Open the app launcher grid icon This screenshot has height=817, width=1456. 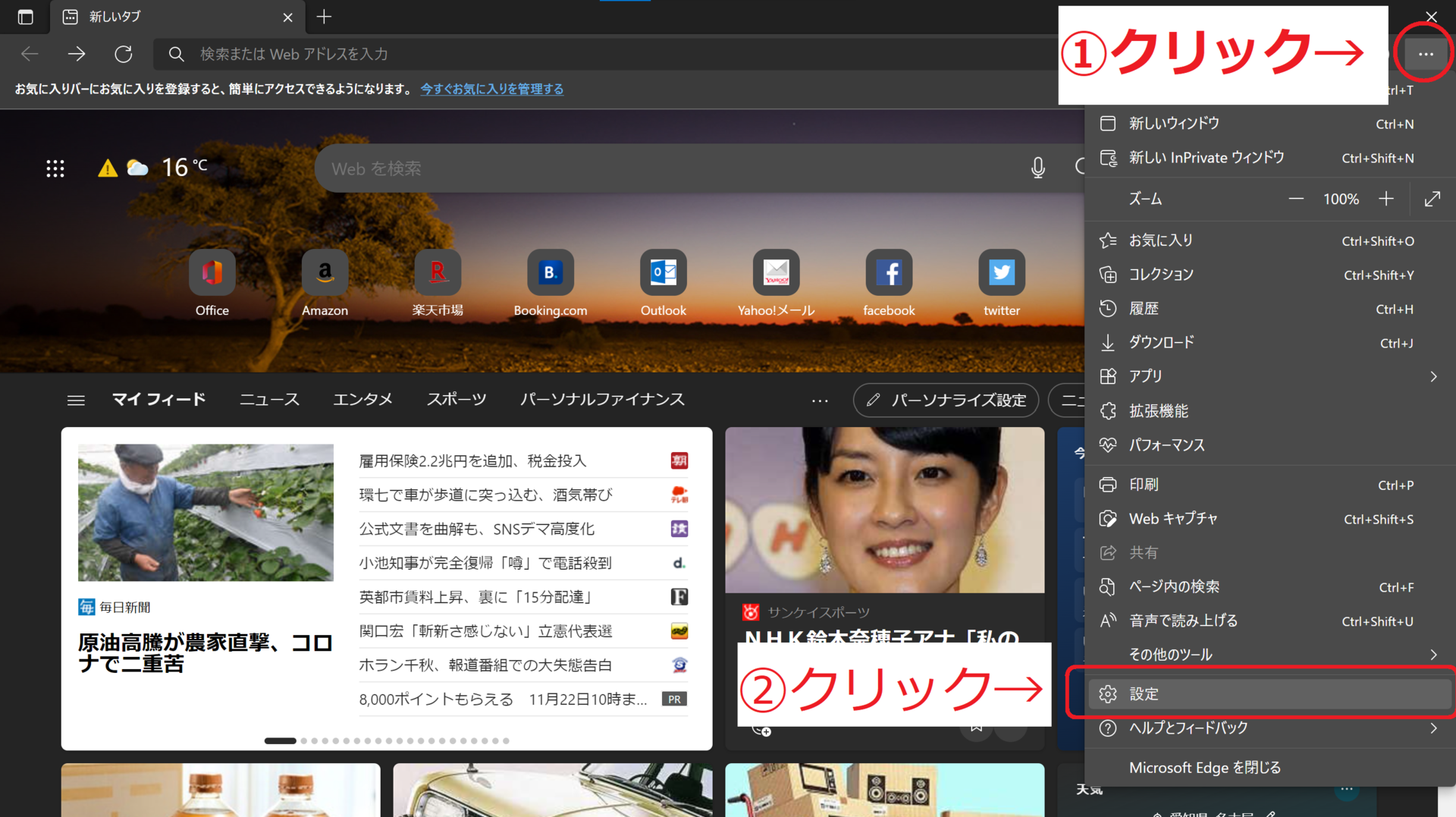55,168
